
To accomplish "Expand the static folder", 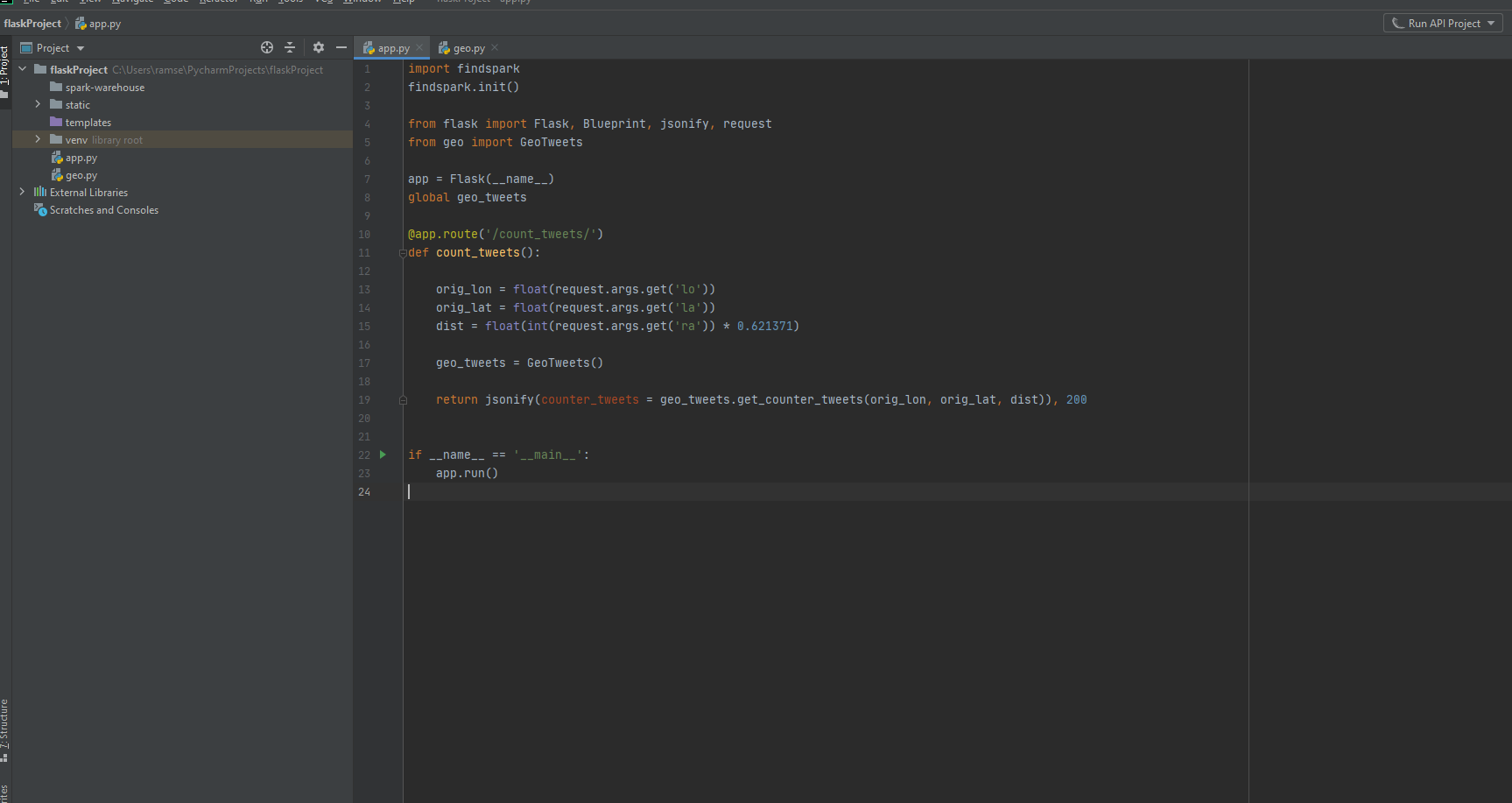I will [x=38, y=104].
